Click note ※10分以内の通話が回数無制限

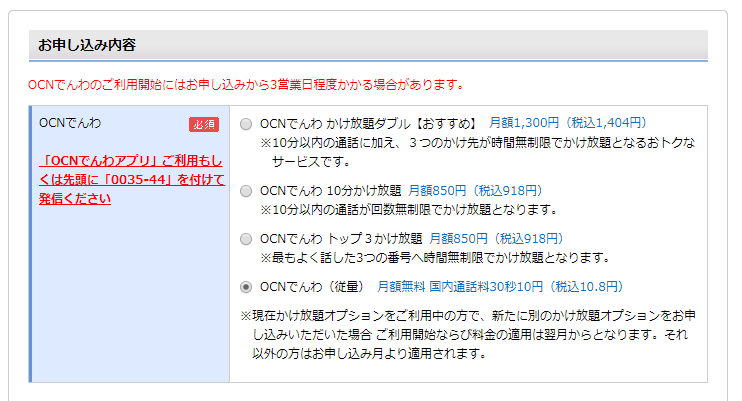tap(409, 209)
